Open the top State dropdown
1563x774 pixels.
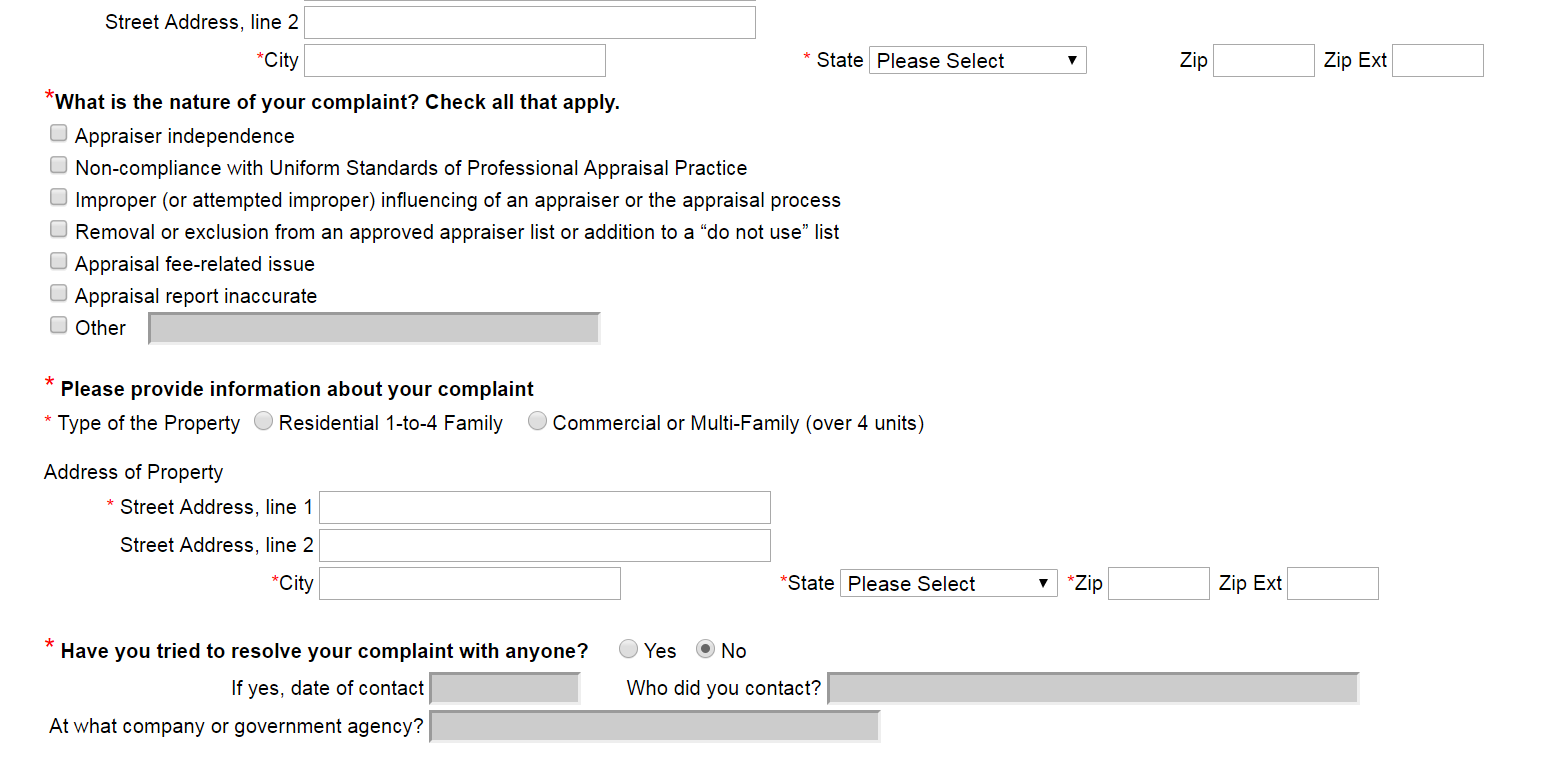tap(977, 60)
